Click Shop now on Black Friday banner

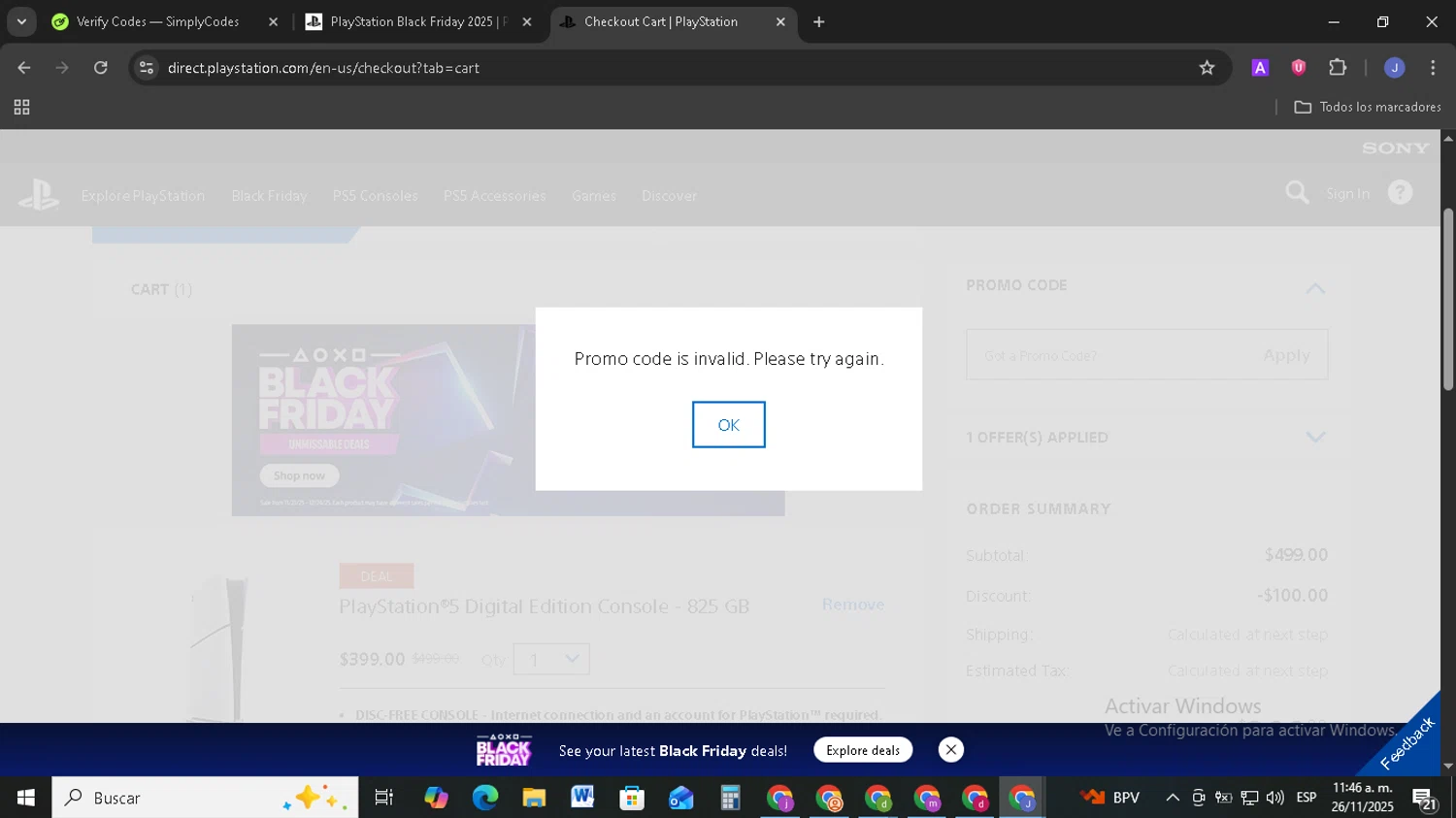pos(299,475)
